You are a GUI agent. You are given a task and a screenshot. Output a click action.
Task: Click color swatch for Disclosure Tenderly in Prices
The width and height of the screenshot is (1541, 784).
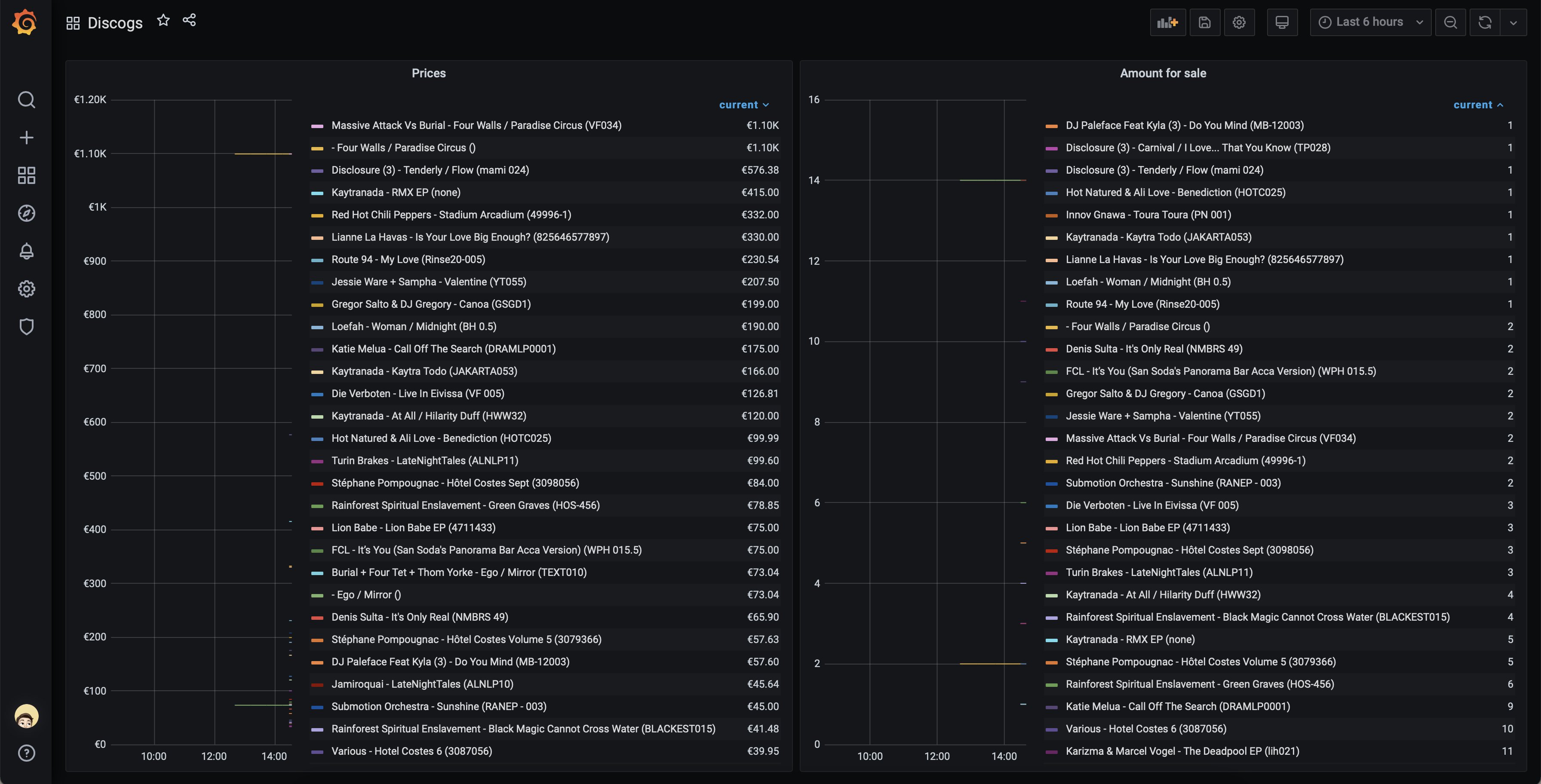pyautogui.click(x=317, y=171)
